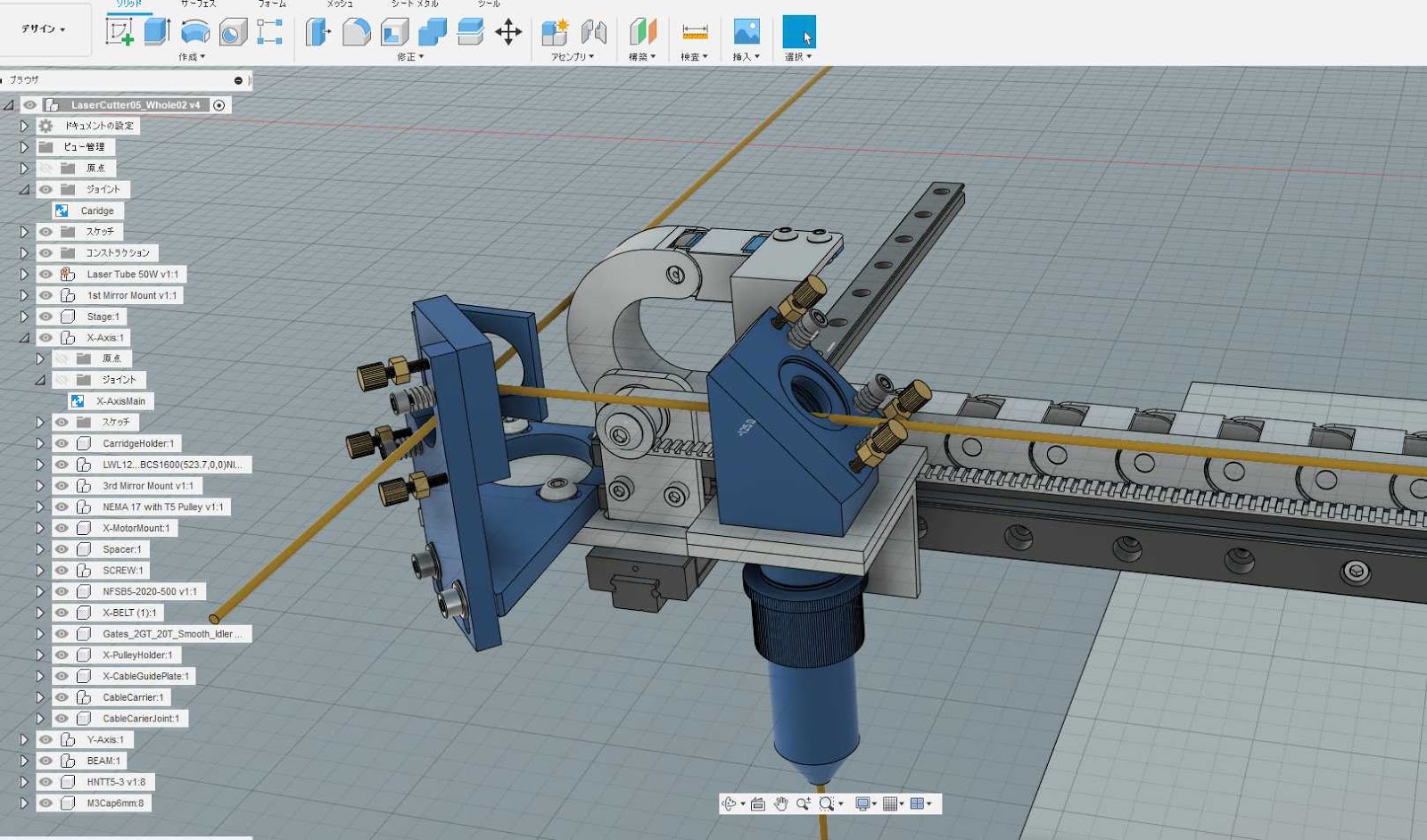This screenshot has width=1427, height=840.
Task: Select the Rectangular Pattern tool
Action: point(269,32)
